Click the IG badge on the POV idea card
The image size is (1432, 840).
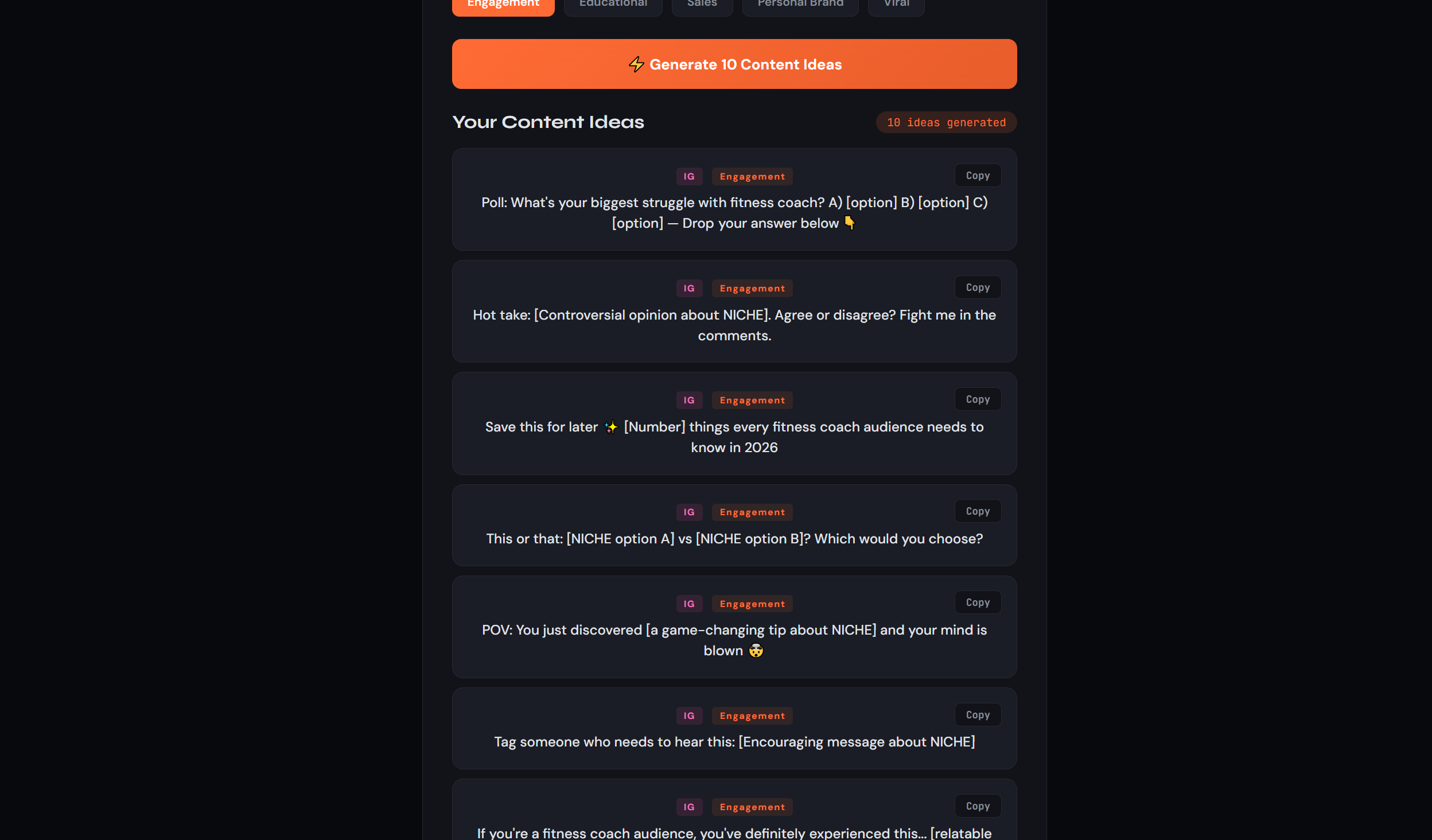(689, 603)
